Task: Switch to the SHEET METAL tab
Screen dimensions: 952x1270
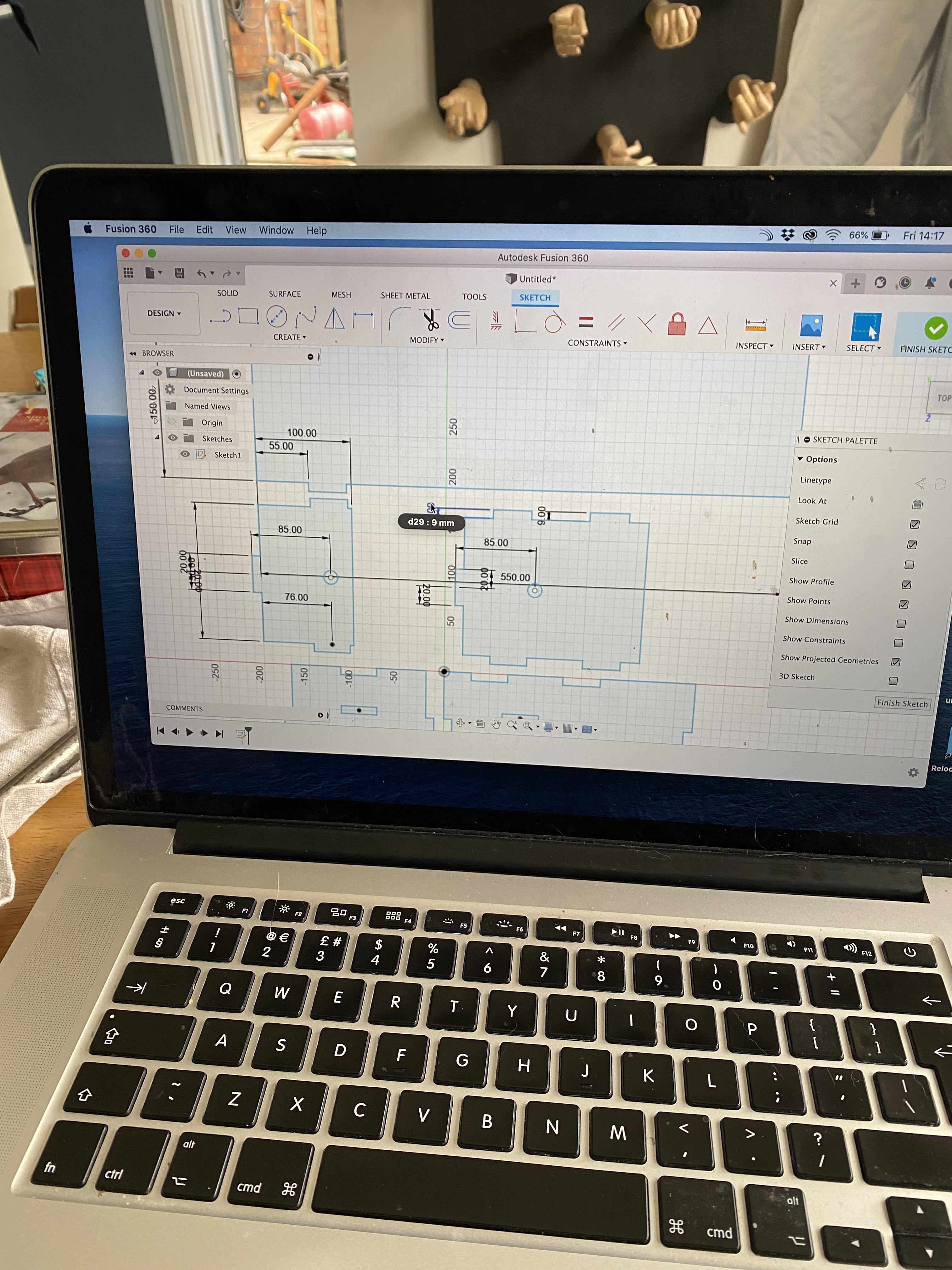Action: (405, 296)
